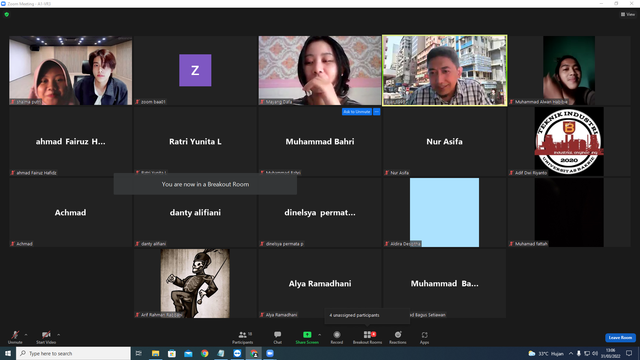640x360 pixels.
Task: Open File Explorer from taskbar
Action: point(156,353)
